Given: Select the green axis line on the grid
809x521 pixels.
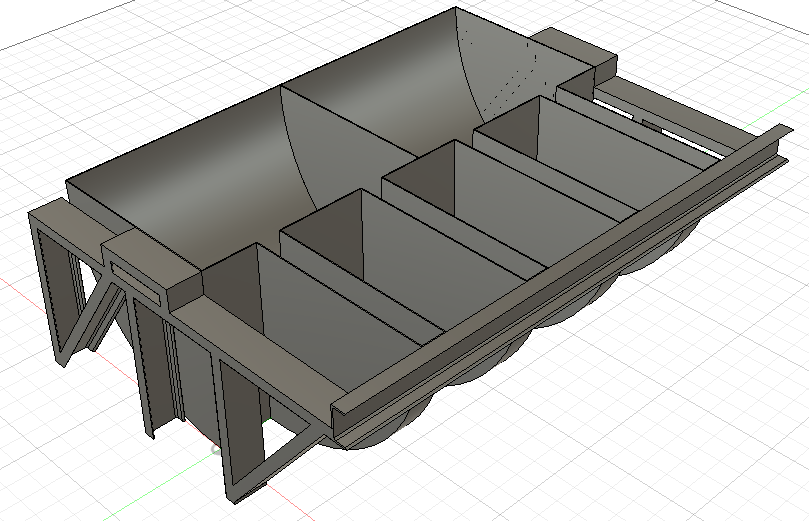Looking at the screenshot, I should (x=160, y=485).
